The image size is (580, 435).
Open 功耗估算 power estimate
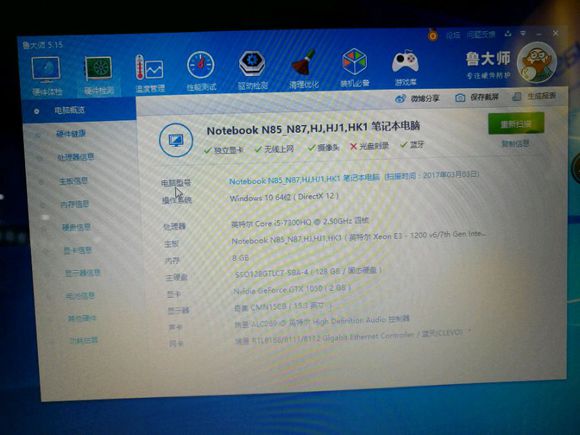pyautogui.click(x=84, y=340)
